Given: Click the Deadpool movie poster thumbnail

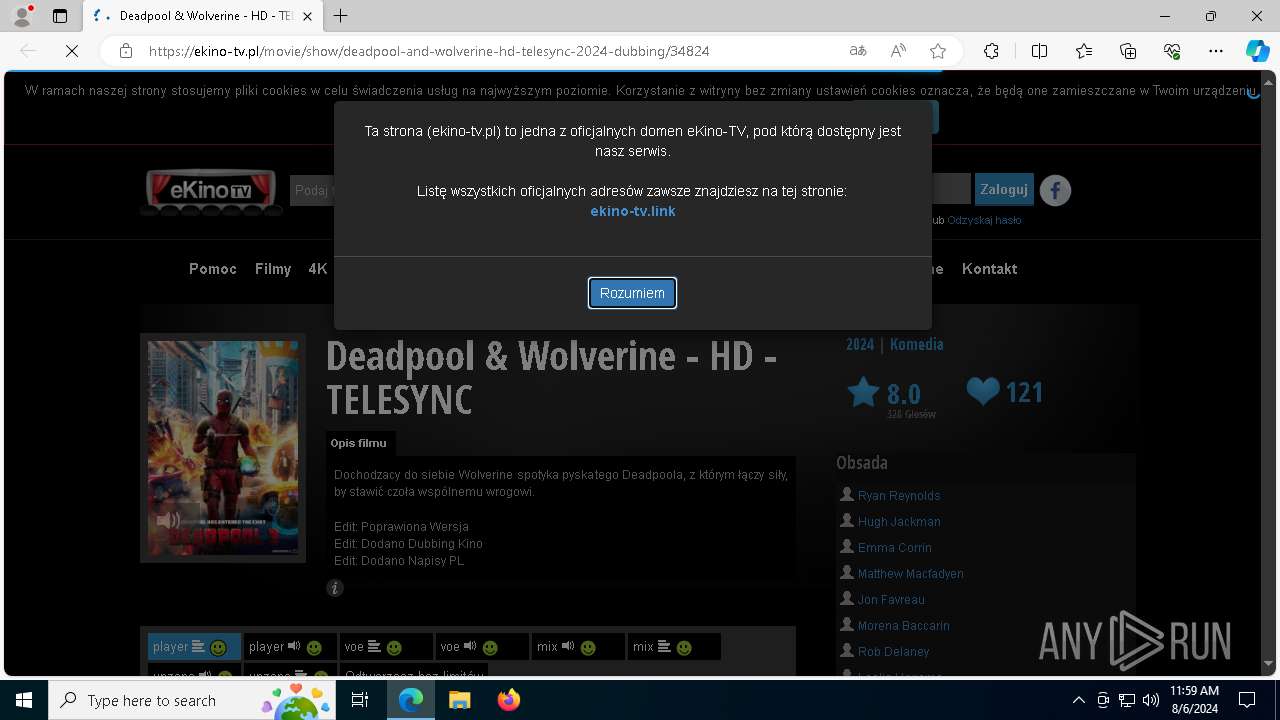Looking at the screenshot, I should (x=223, y=447).
